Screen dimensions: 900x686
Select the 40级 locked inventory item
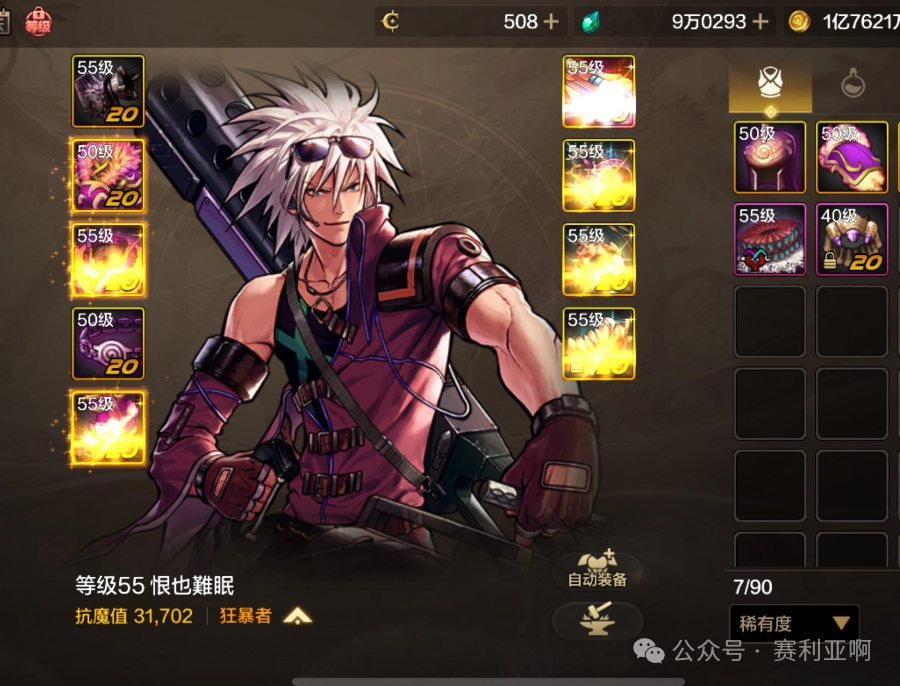(852, 239)
